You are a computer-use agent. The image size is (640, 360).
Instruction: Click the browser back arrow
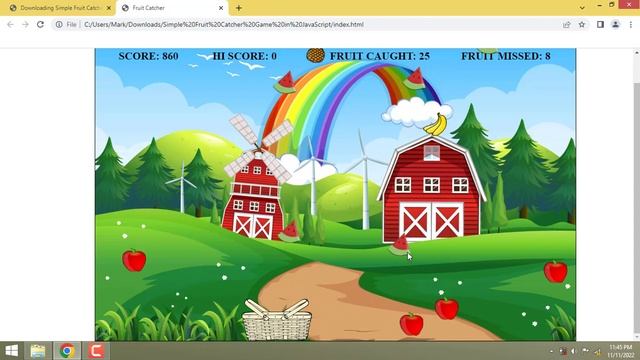10,24
